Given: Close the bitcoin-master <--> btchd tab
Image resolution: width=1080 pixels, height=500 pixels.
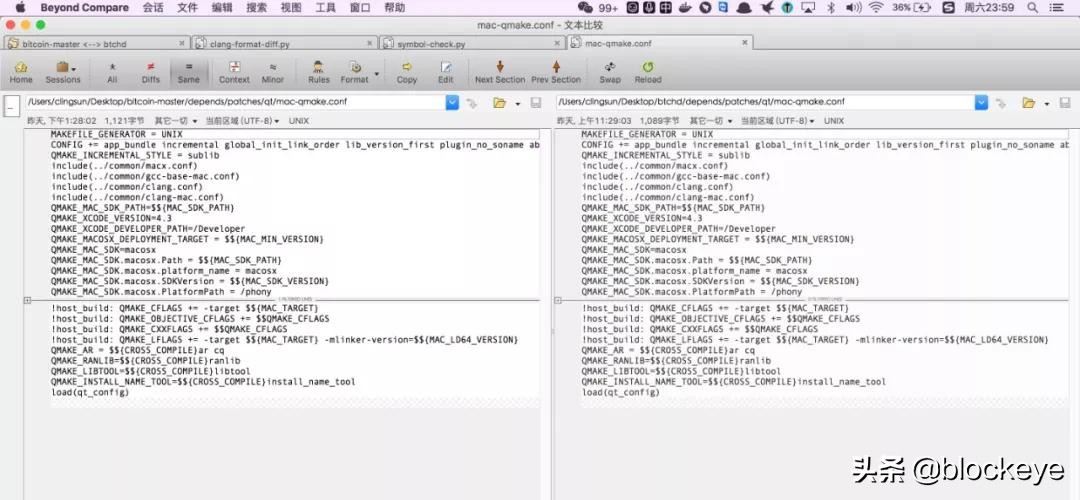Looking at the screenshot, I should (182, 43).
